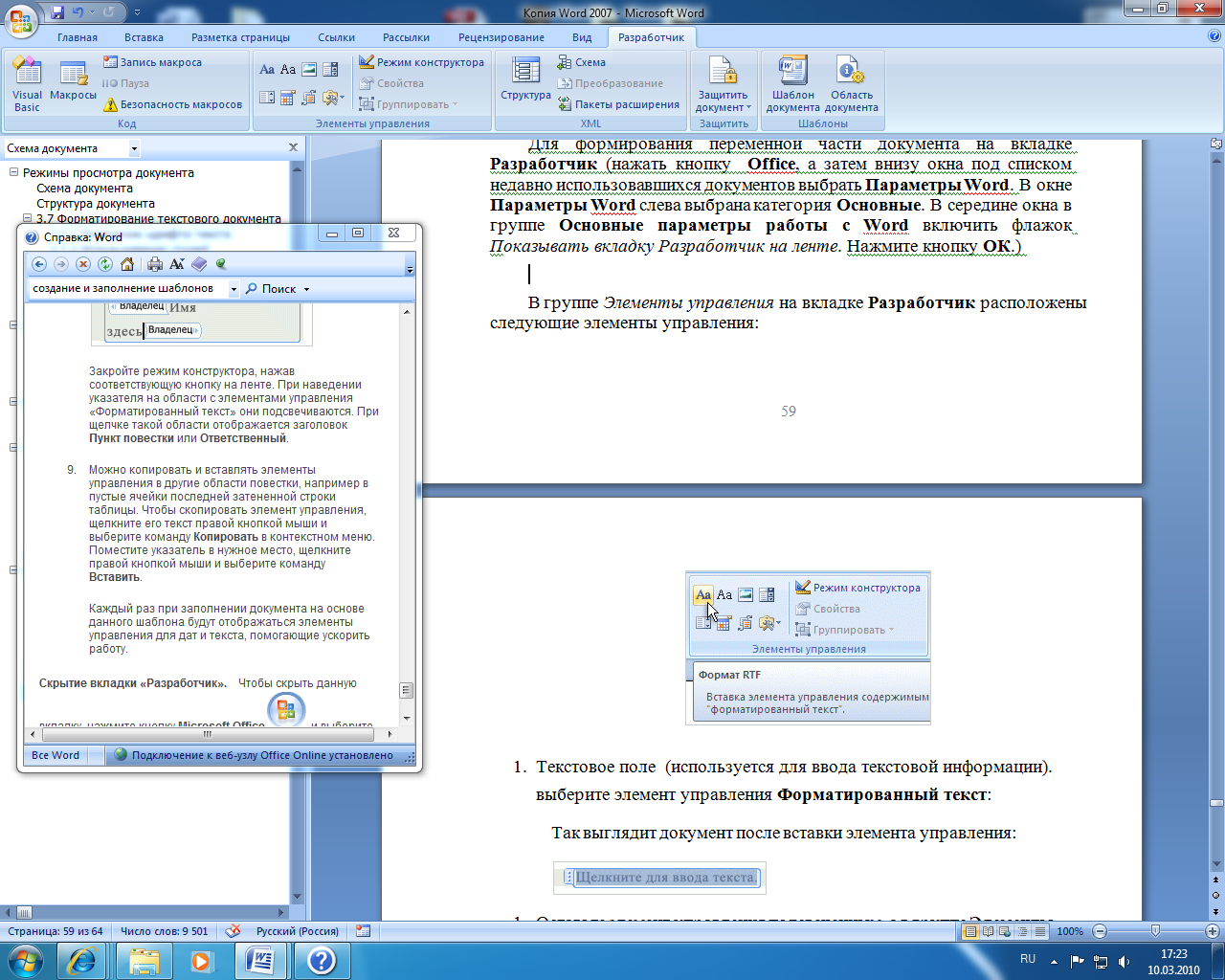Open the undo history dropdown arrow
Image resolution: width=1225 pixels, height=980 pixels.
[x=93, y=12]
